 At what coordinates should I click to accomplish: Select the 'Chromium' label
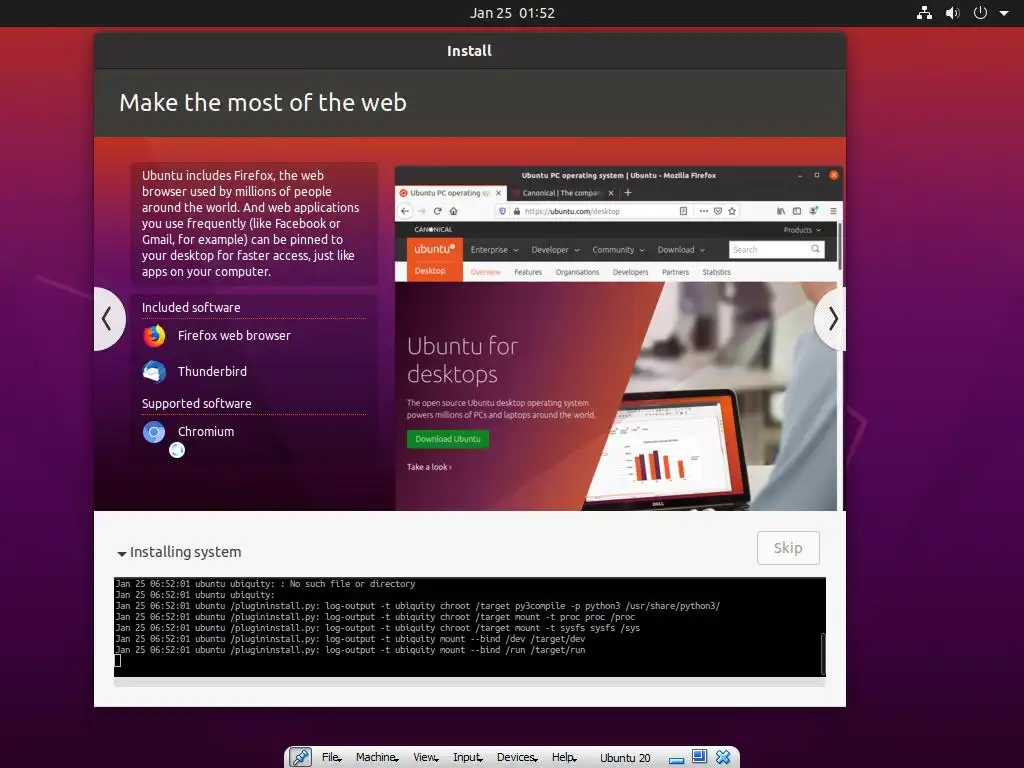(x=206, y=432)
